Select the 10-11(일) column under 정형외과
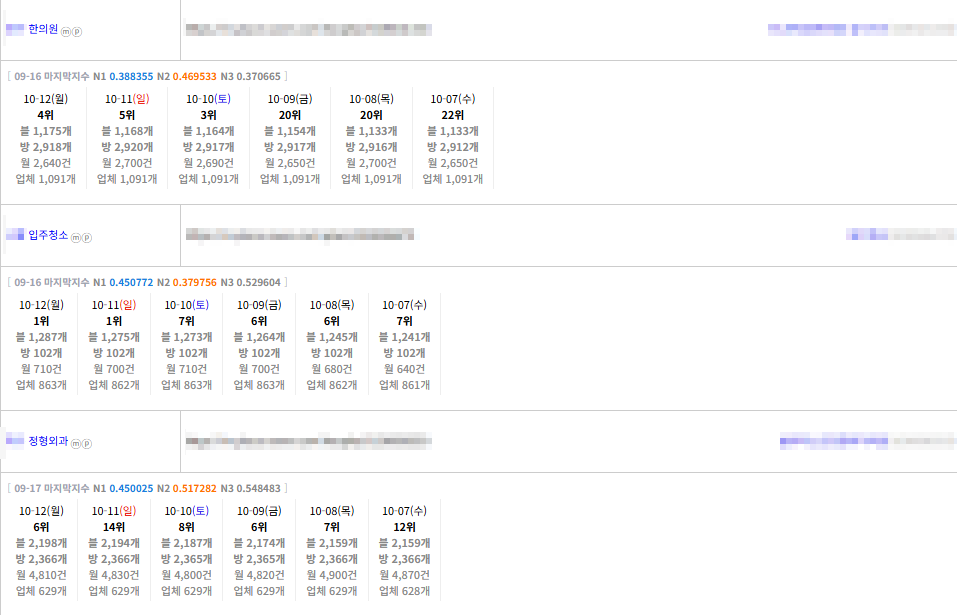This screenshot has height=615, width=957. pyautogui.click(x=114, y=550)
